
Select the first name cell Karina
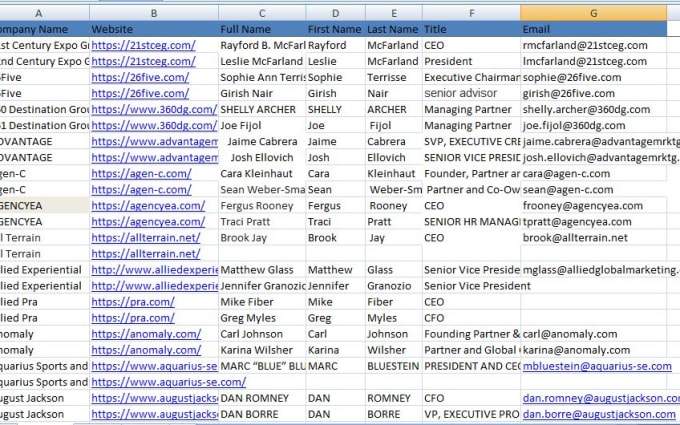click(x=335, y=350)
